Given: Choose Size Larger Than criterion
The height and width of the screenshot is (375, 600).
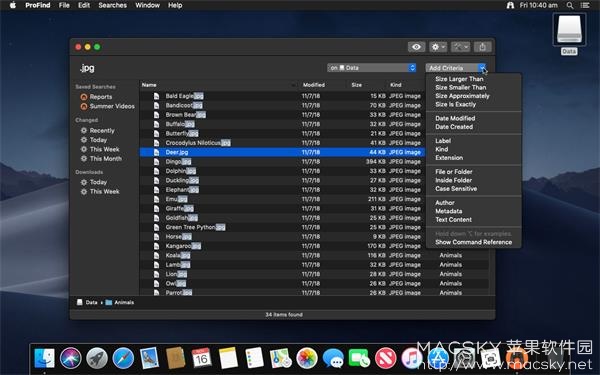Looking at the screenshot, I should [459, 79].
